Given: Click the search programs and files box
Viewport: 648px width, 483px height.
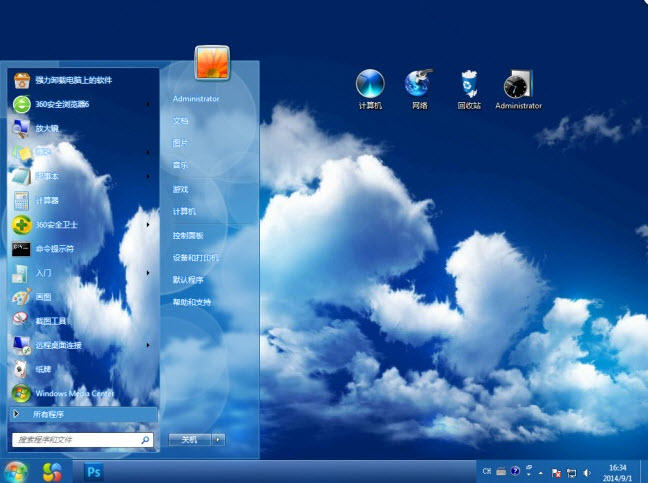Looking at the screenshot, I should 83,440.
